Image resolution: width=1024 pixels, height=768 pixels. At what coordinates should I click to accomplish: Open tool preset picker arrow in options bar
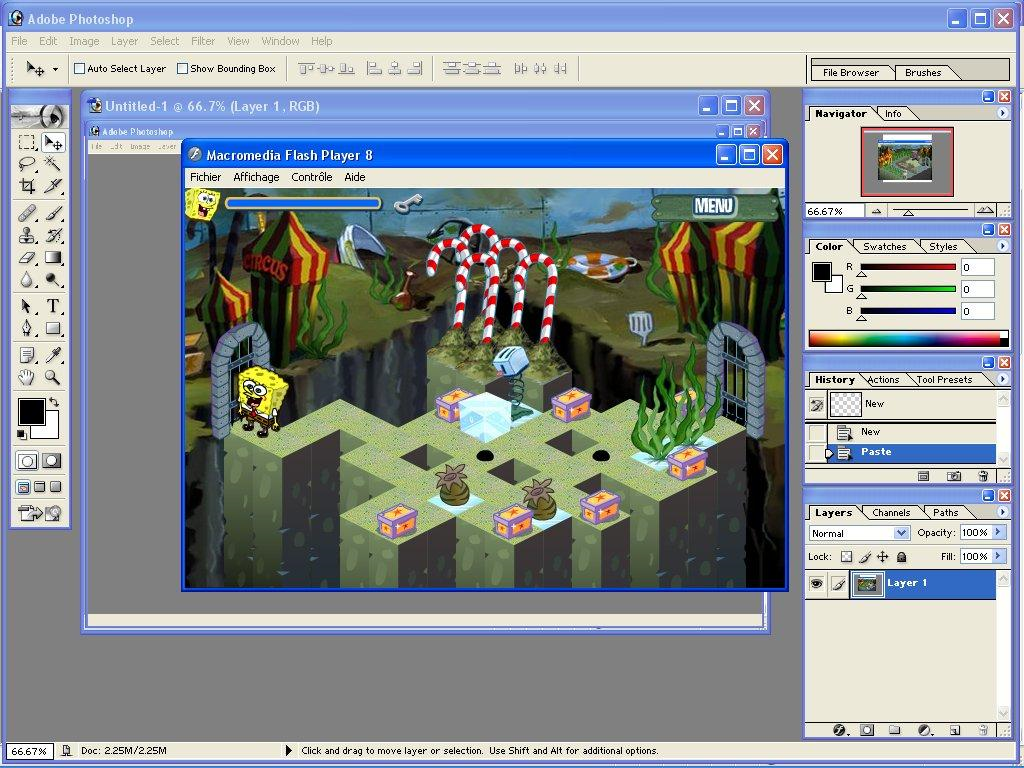(x=56, y=69)
